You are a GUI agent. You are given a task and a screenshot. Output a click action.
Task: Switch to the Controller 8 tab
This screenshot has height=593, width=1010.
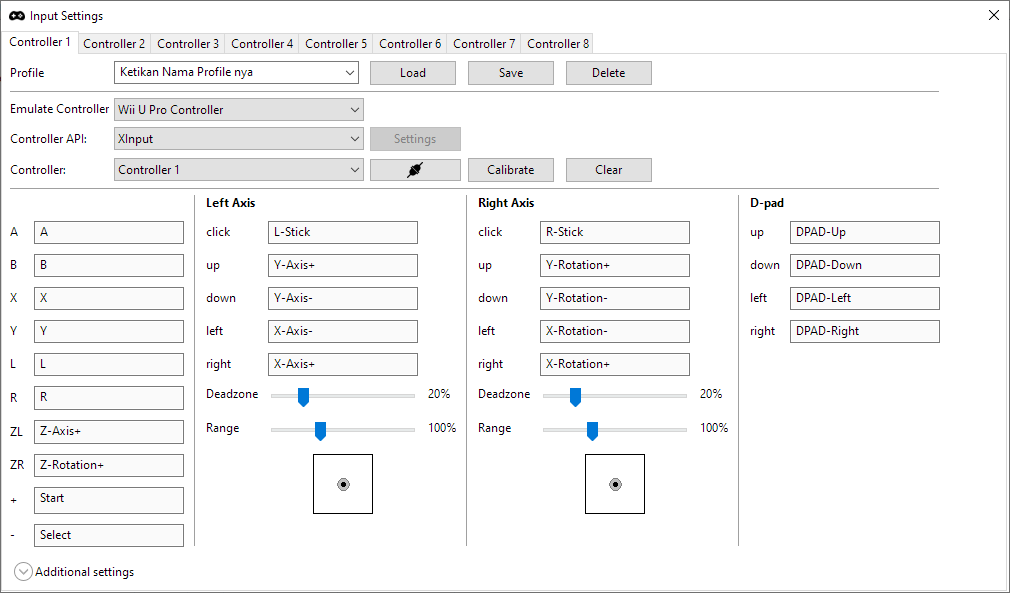(557, 43)
